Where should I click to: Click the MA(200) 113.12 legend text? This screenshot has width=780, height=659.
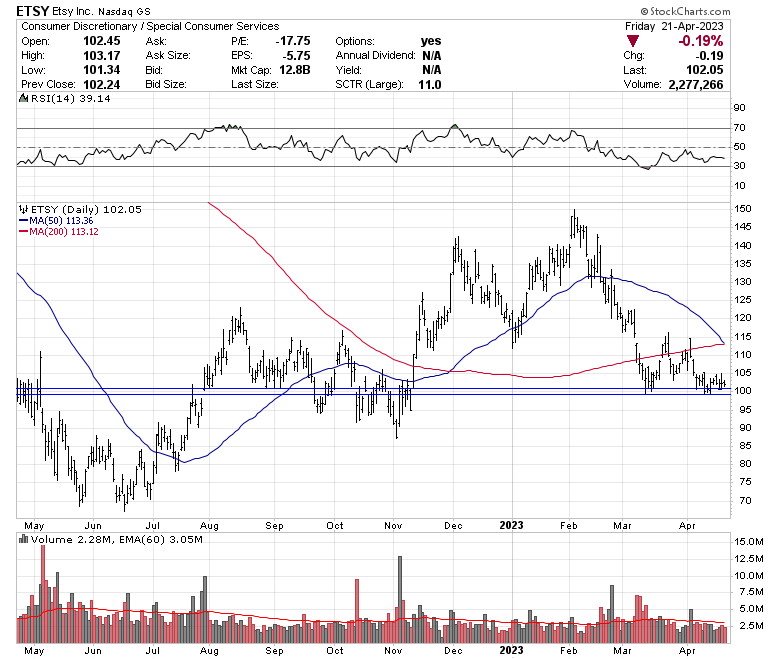(64, 231)
